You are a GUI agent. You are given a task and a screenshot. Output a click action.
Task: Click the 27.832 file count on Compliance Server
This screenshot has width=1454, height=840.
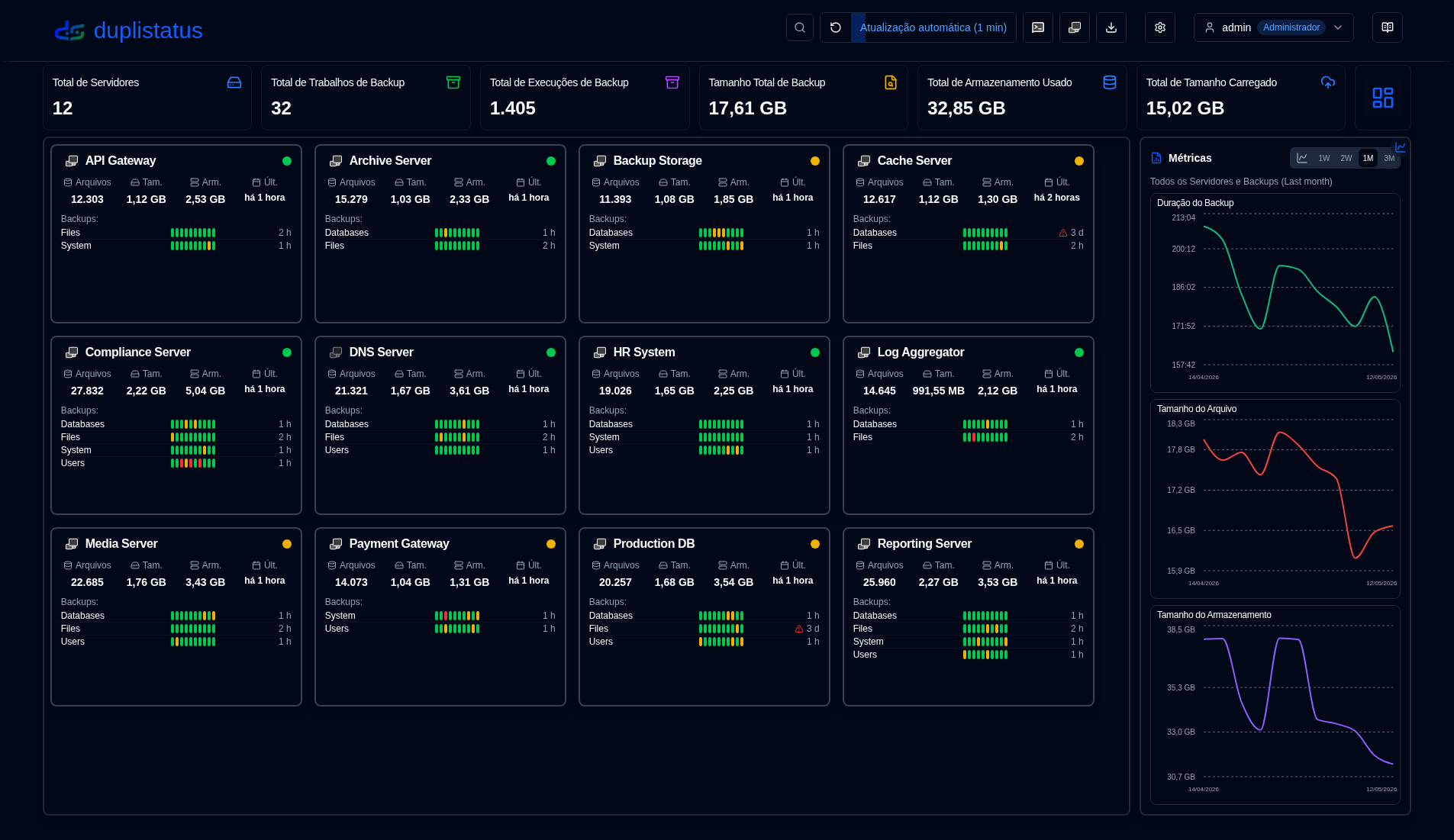tap(87, 391)
